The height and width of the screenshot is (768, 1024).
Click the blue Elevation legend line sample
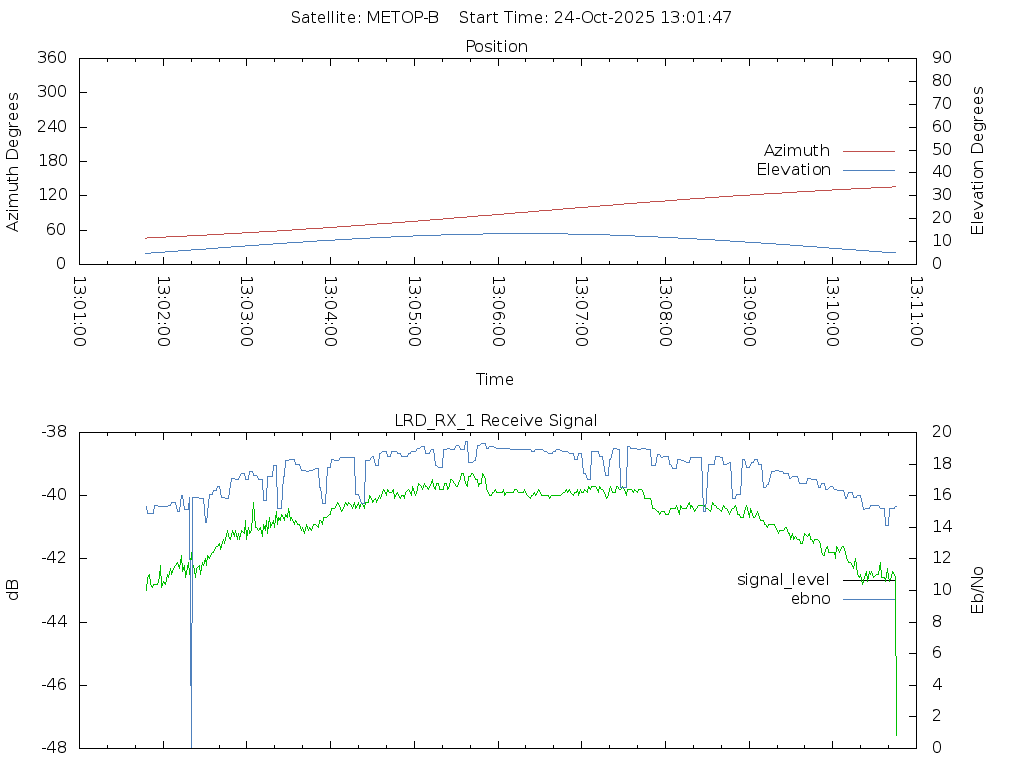click(868, 170)
